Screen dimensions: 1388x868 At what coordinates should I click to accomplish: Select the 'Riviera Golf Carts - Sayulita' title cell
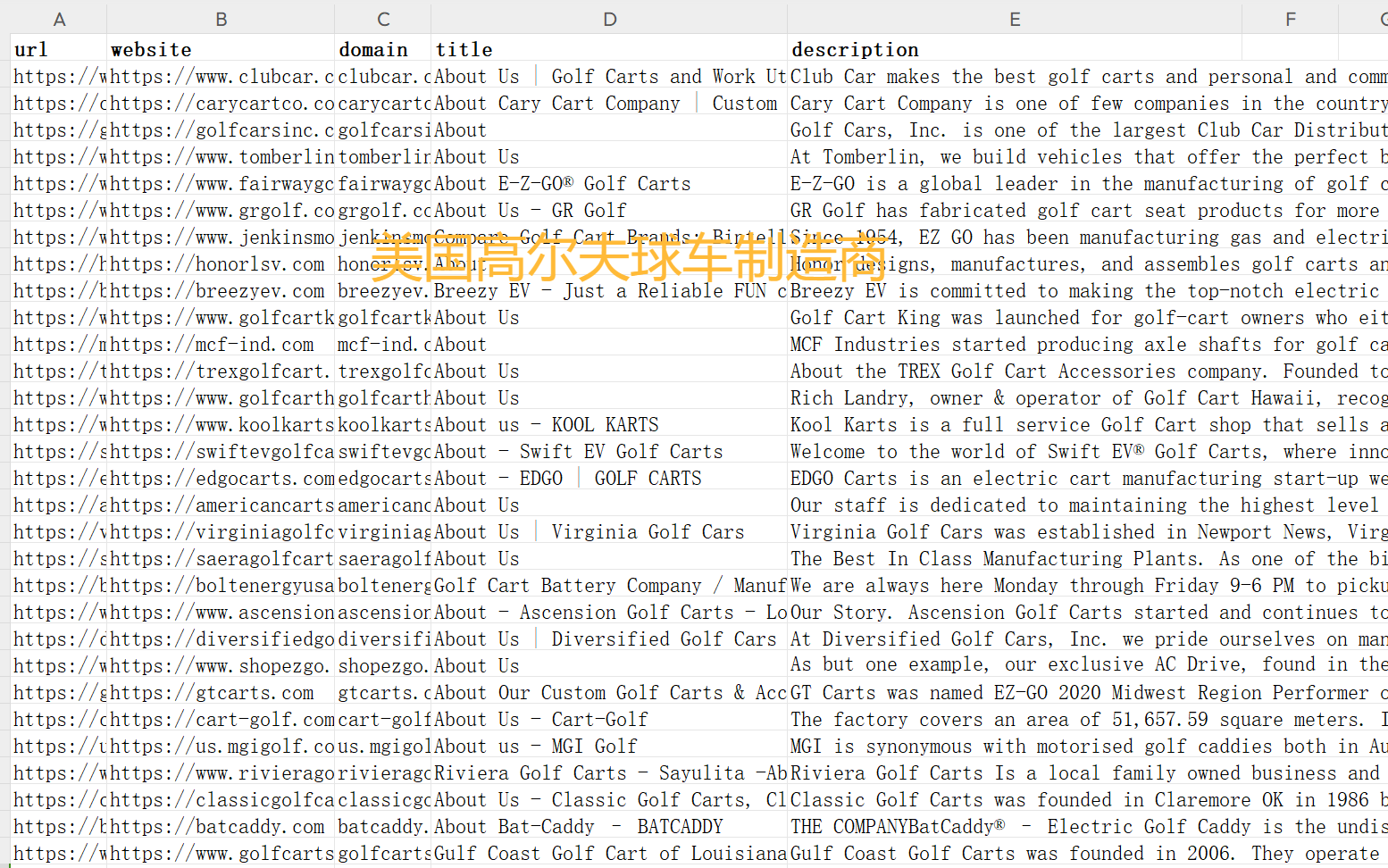[609, 772]
